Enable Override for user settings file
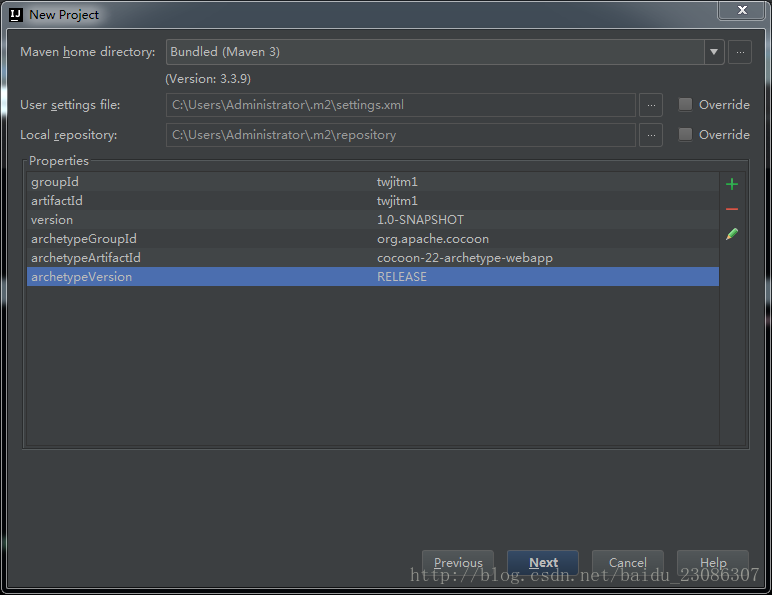 (685, 104)
